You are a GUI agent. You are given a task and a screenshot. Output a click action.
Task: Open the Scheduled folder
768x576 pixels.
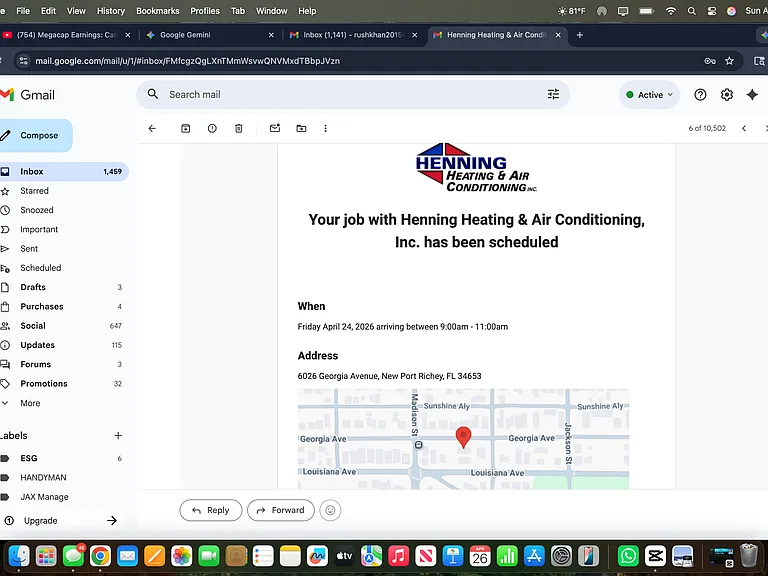pyautogui.click(x=64, y=268)
